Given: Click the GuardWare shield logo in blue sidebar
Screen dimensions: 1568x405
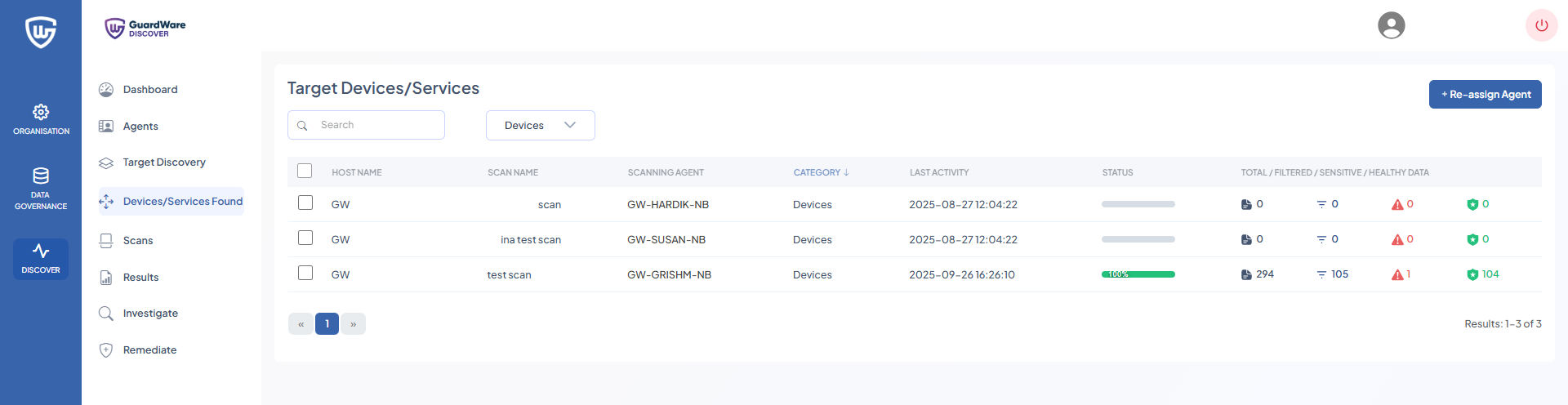Looking at the screenshot, I should (41, 33).
